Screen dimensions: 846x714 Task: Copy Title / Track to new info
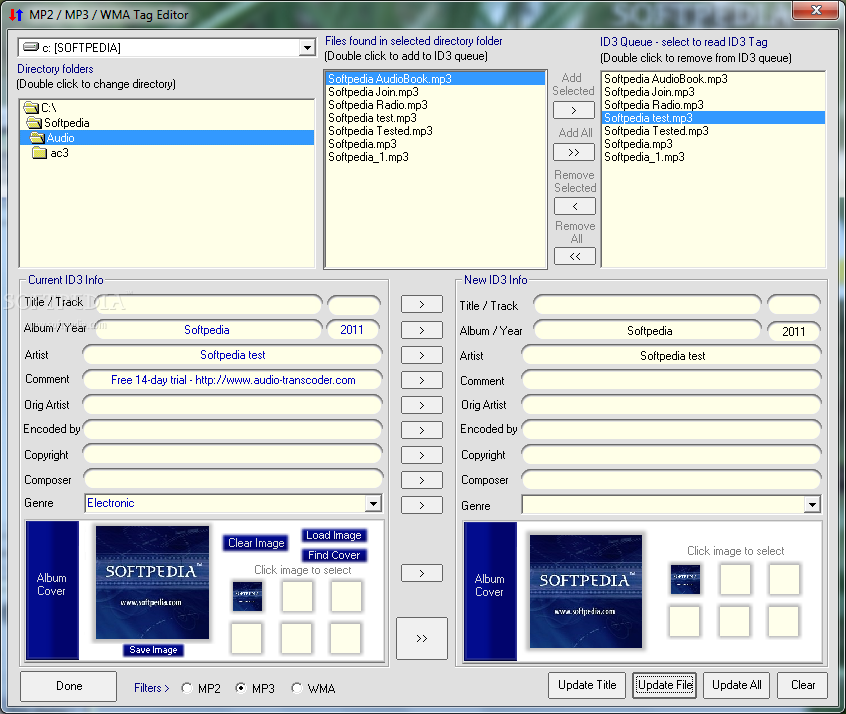tap(422, 304)
